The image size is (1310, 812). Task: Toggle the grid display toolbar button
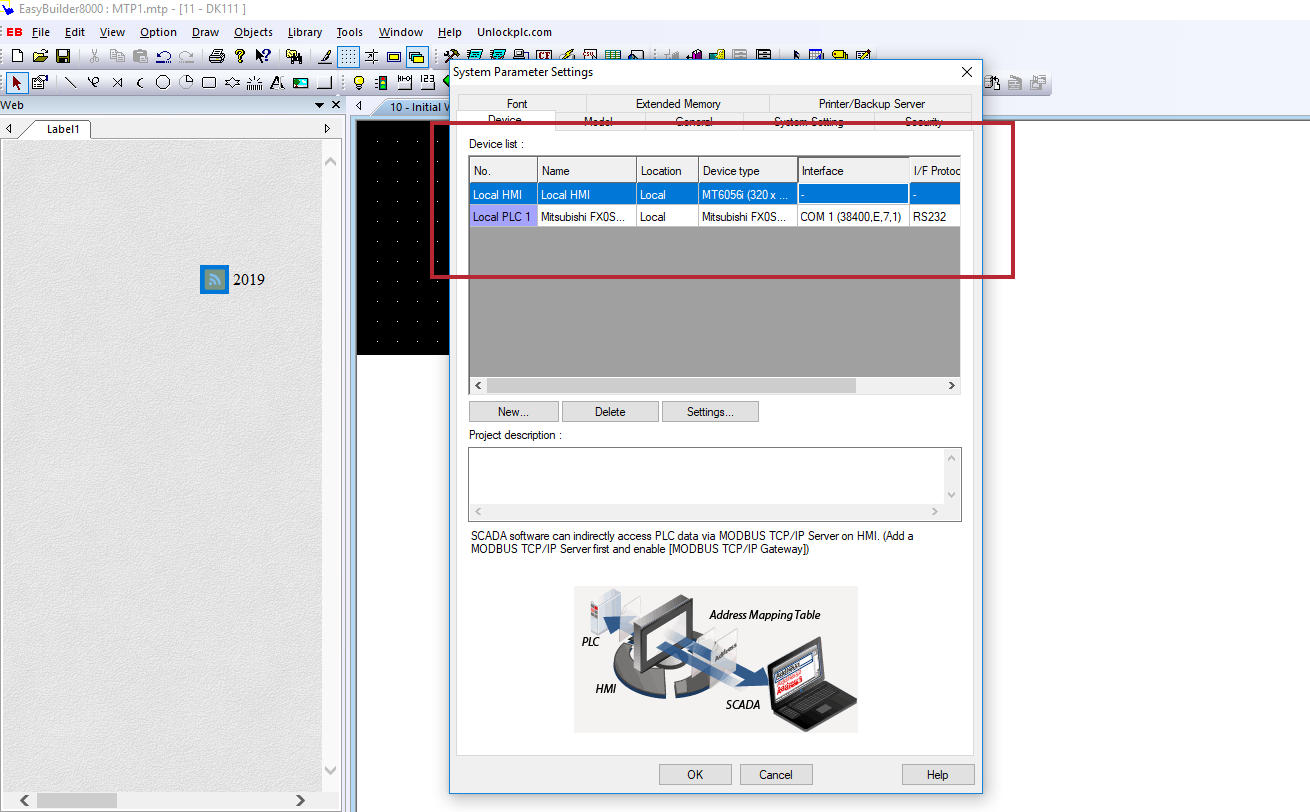(348, 56)
